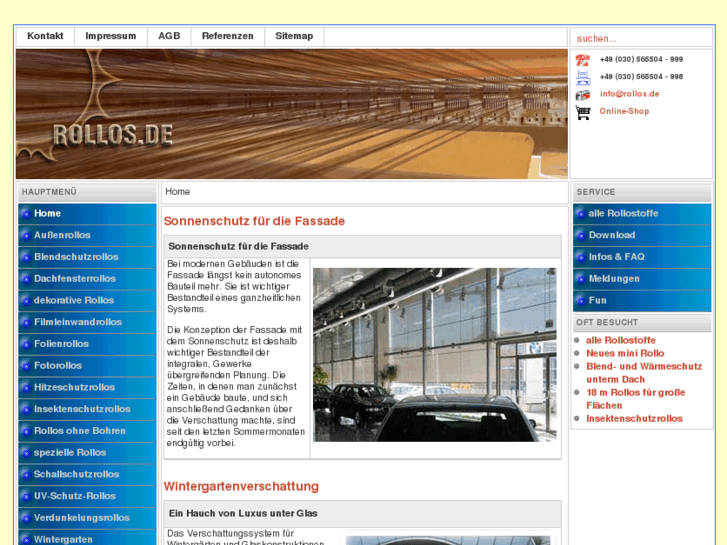Click Insektenschutzrollos under Oft besucht
This screenshot has height=545, width=727.
[x=634, y=419]
